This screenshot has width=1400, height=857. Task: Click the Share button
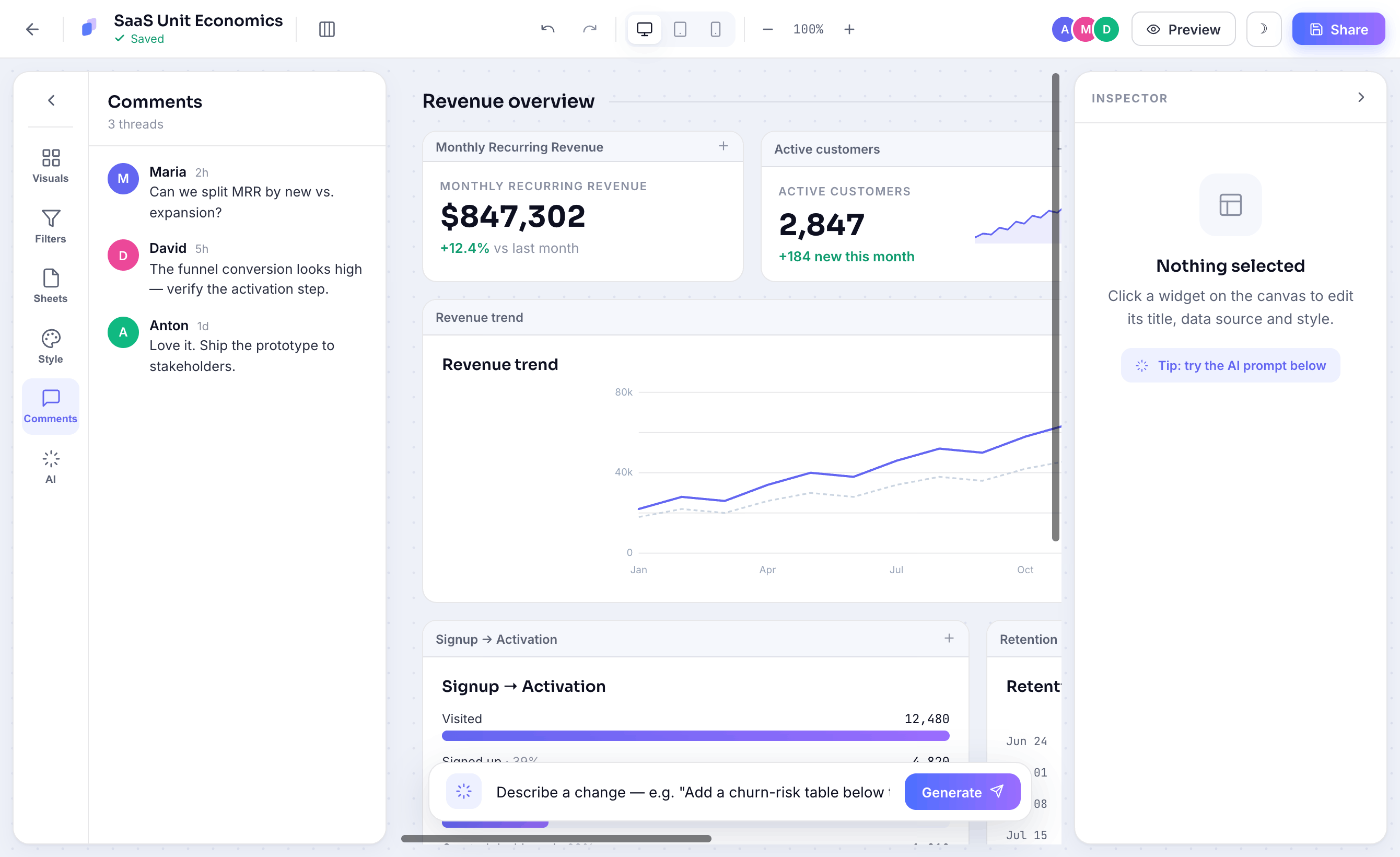point(1338,29)
